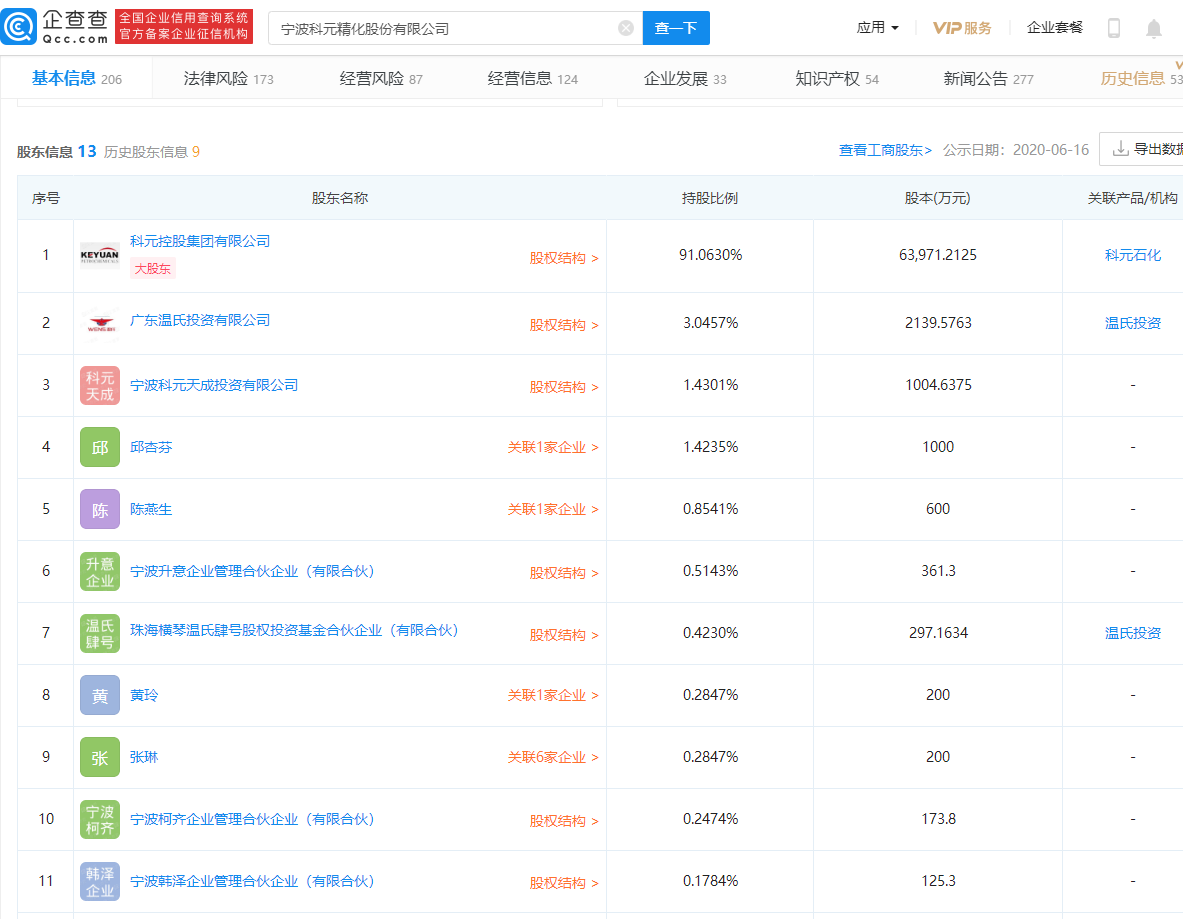
Task: Switch to the 经营风险 tab
Action: [381, 78]
